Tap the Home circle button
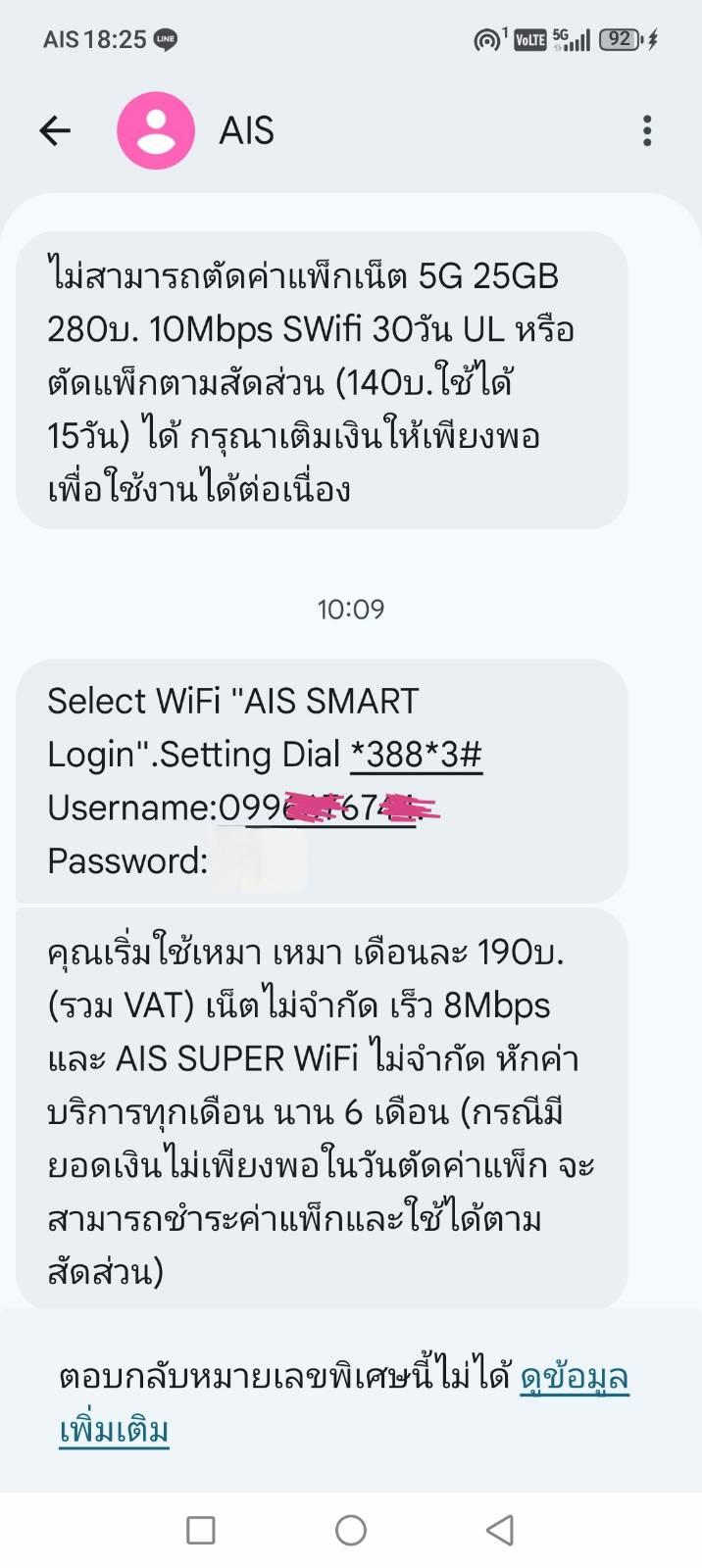 tap(351, 1530)
